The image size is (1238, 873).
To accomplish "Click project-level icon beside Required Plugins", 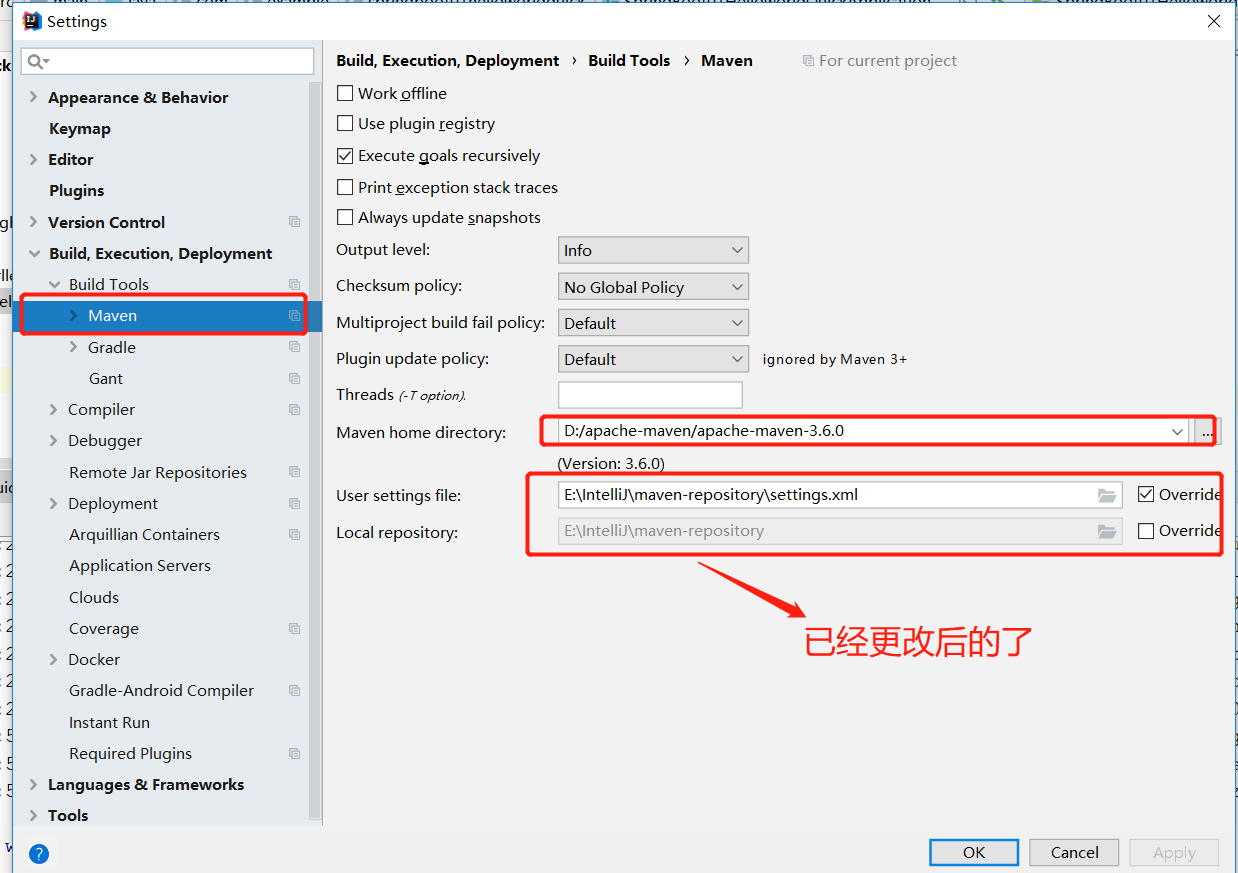I will click(x=294, y=753).
